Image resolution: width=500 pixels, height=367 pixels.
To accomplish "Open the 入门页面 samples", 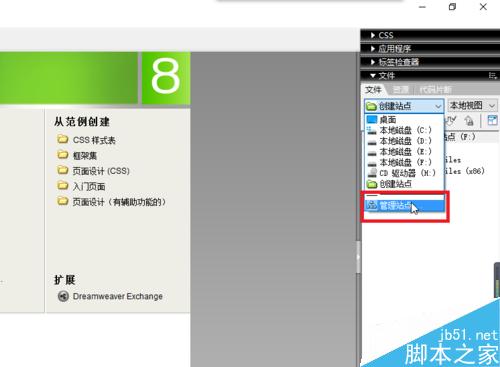I will click(81, 186).
